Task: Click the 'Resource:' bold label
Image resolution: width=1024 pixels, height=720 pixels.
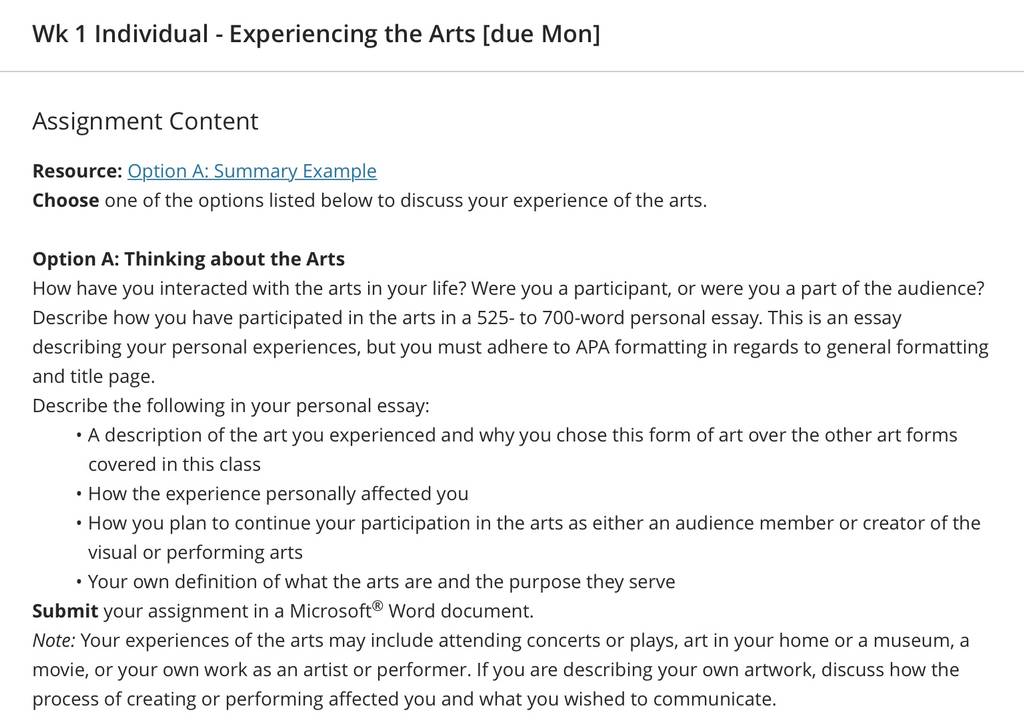Action: (x=77, y=171)
